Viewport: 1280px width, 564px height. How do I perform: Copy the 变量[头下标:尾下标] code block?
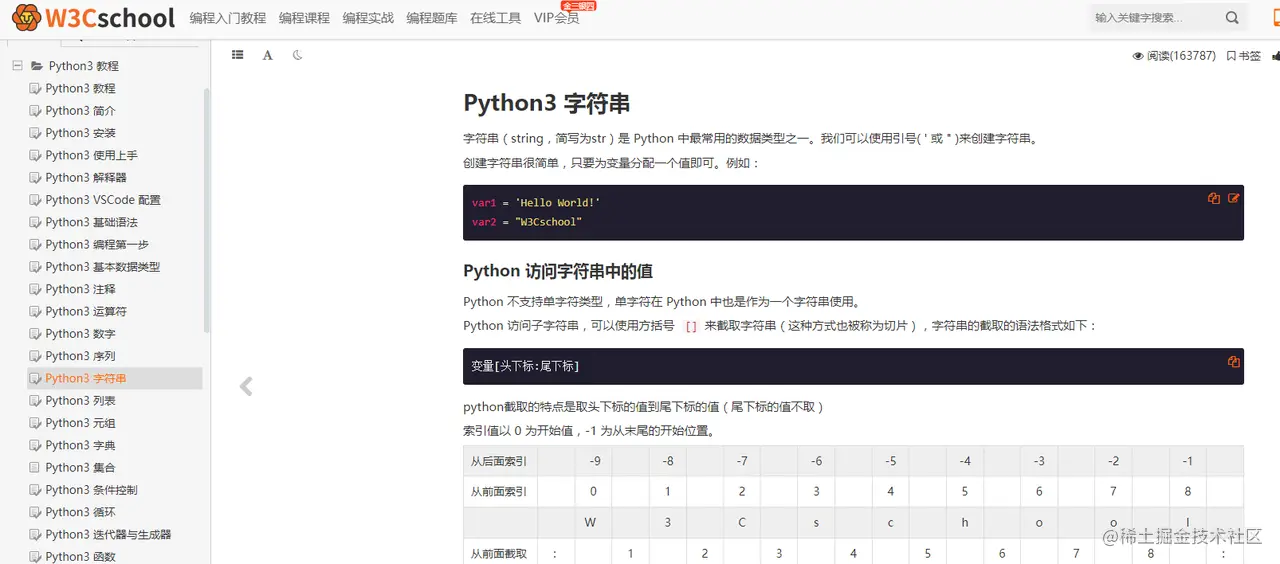tap(1234, 362)
